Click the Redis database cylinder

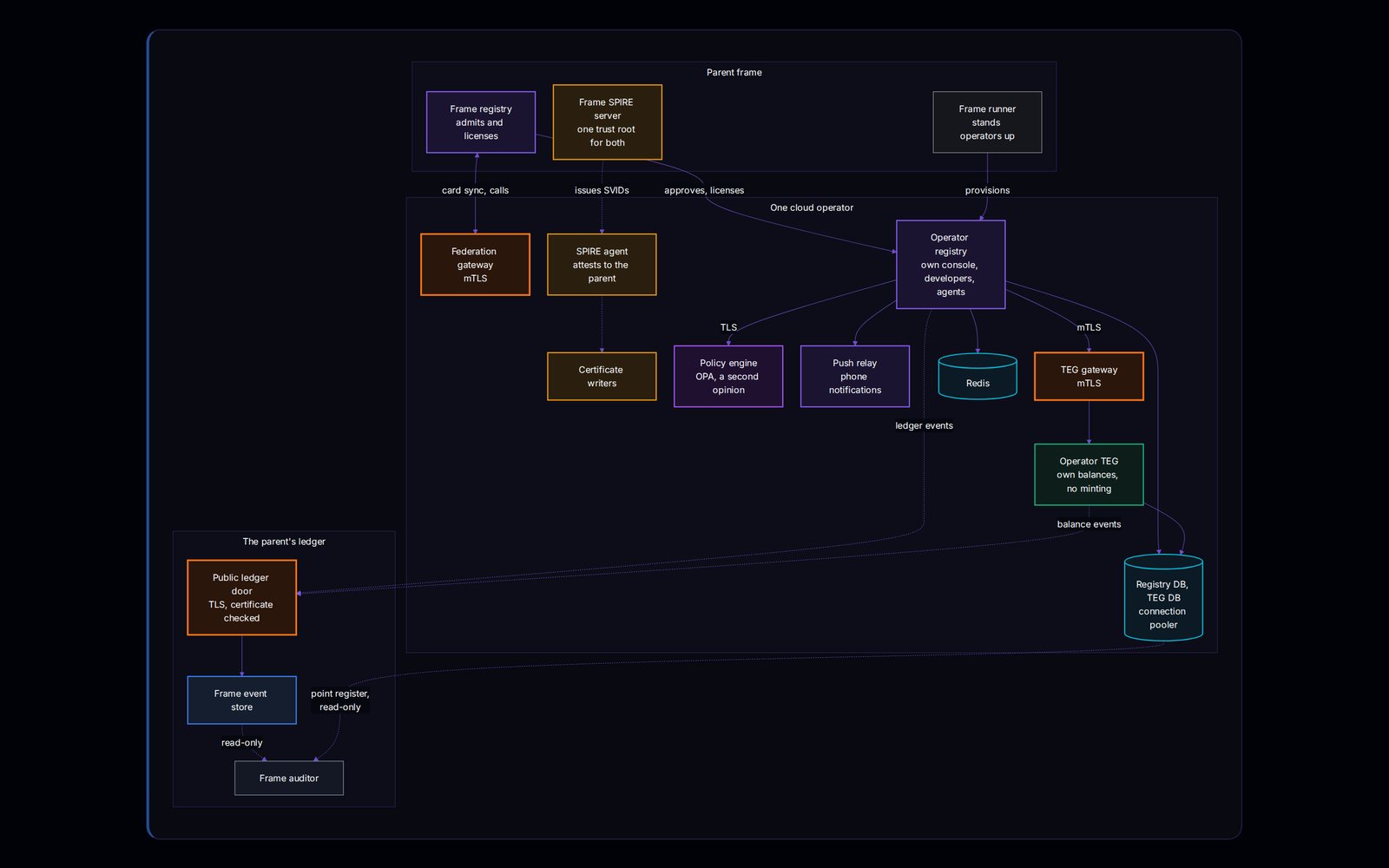point(978,377)
